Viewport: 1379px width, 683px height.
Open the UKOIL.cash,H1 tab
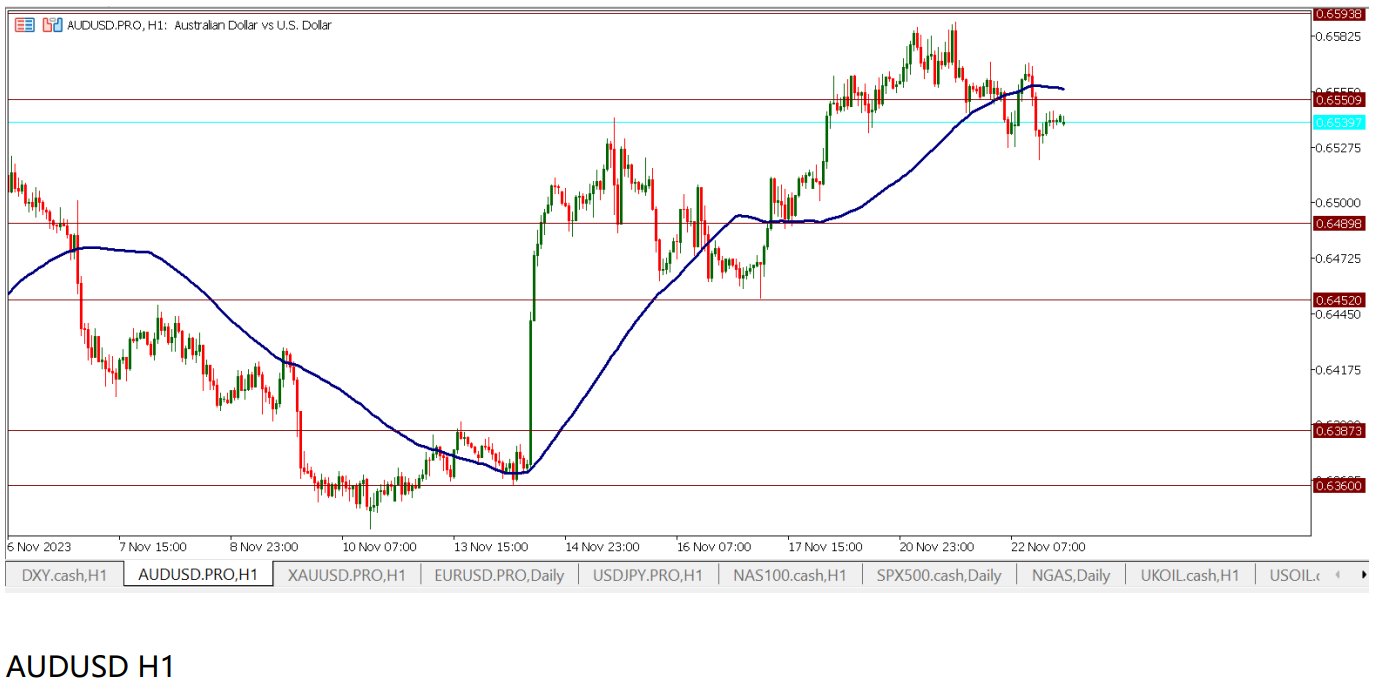[x=1189, y=575]
